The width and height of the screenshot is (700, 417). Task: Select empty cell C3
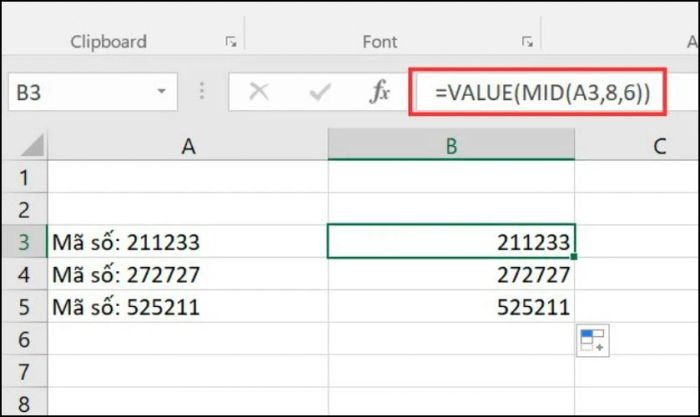click(x=637, y=242)
